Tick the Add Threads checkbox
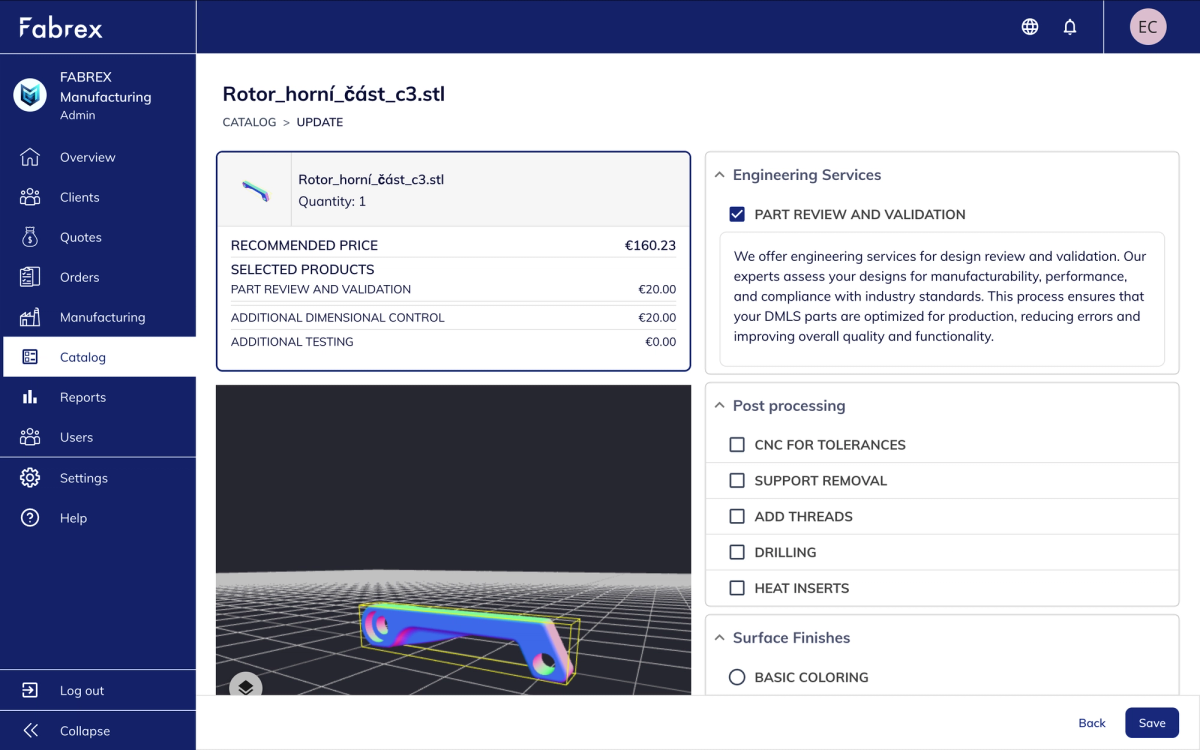 pos(737,517)
